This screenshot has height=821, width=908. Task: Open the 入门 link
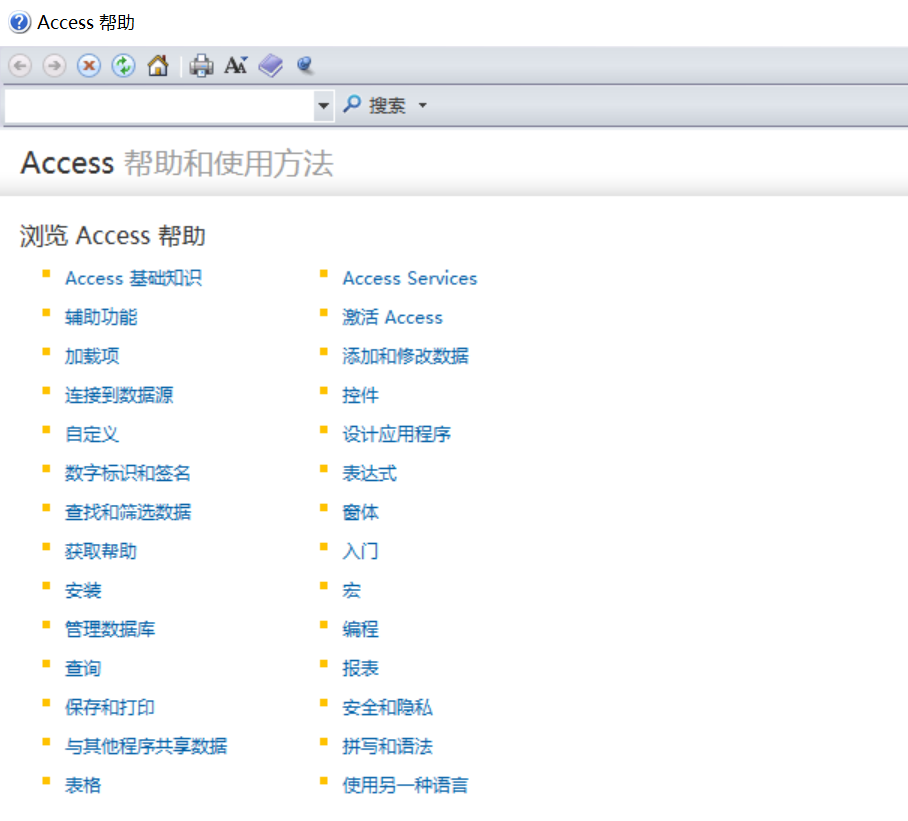pos(360,551)
